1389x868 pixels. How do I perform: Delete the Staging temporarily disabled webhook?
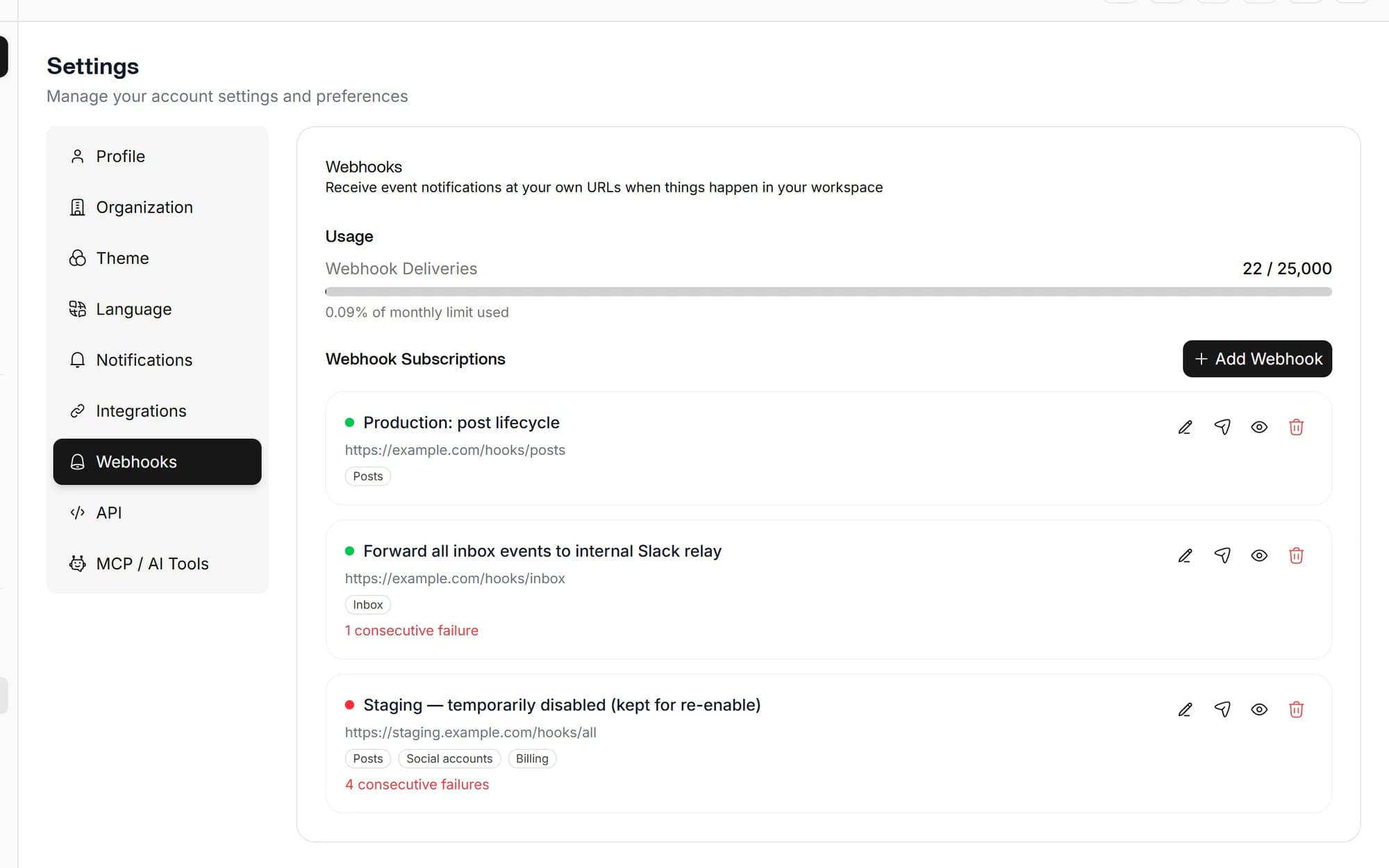tap(1296, 710)
